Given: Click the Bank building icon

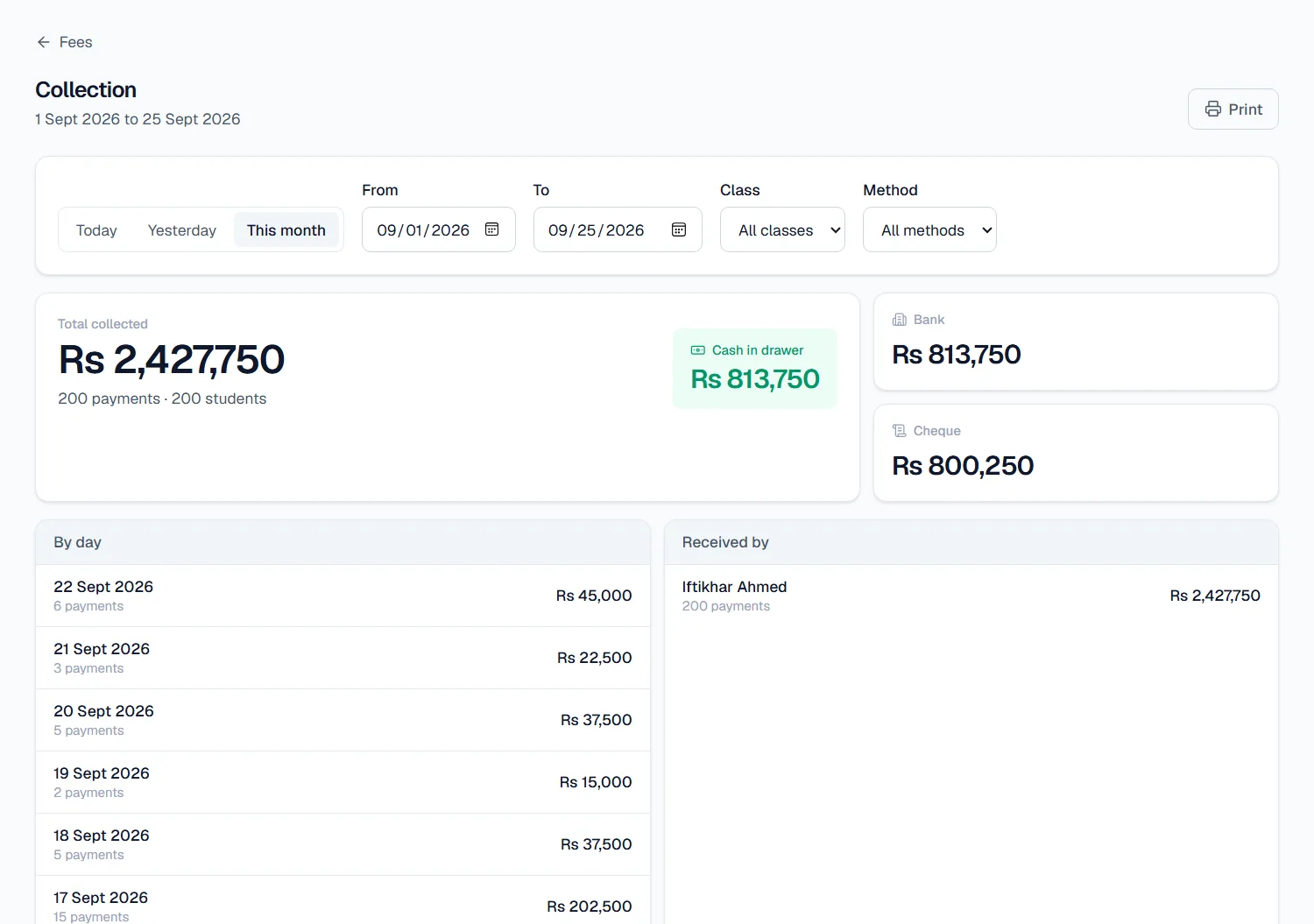Looking at the screenshot, I should (900, 320).
